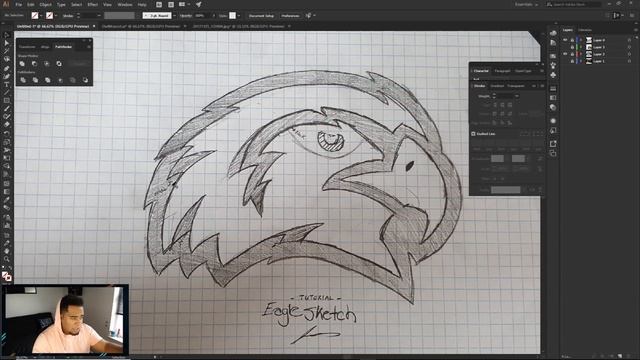Enable the Dashed Line checkbox
This screenshot has width=640, height=360.
tap(473, 134)
